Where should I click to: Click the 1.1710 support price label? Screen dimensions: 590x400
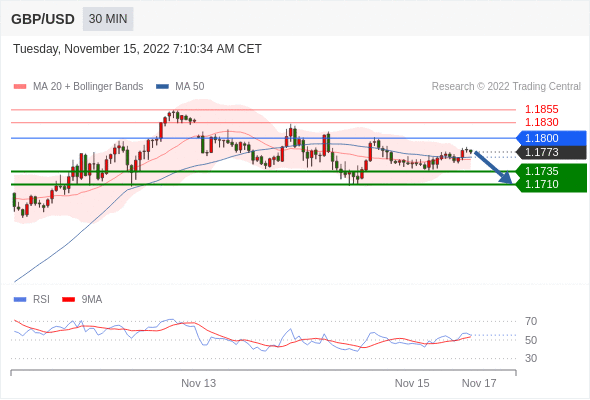(x=542, y=184)
